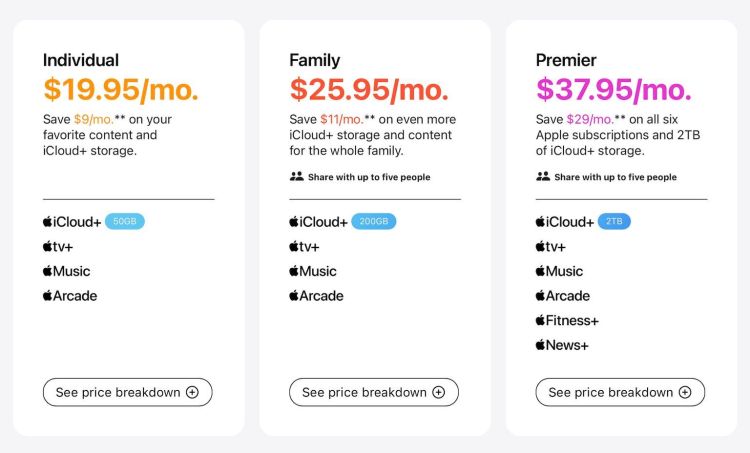Viewport: 750px width, 453px height.
Task: Click the Apple Music logo in Premier plan
Action: (559, 271)
